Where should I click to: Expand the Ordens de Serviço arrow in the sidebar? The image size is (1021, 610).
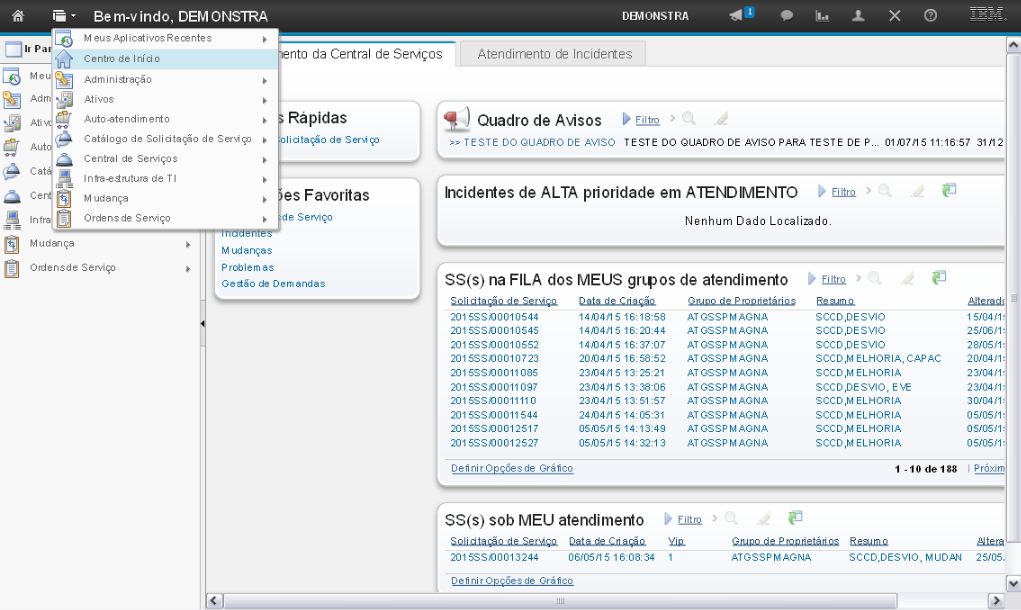tap(187, 268)
